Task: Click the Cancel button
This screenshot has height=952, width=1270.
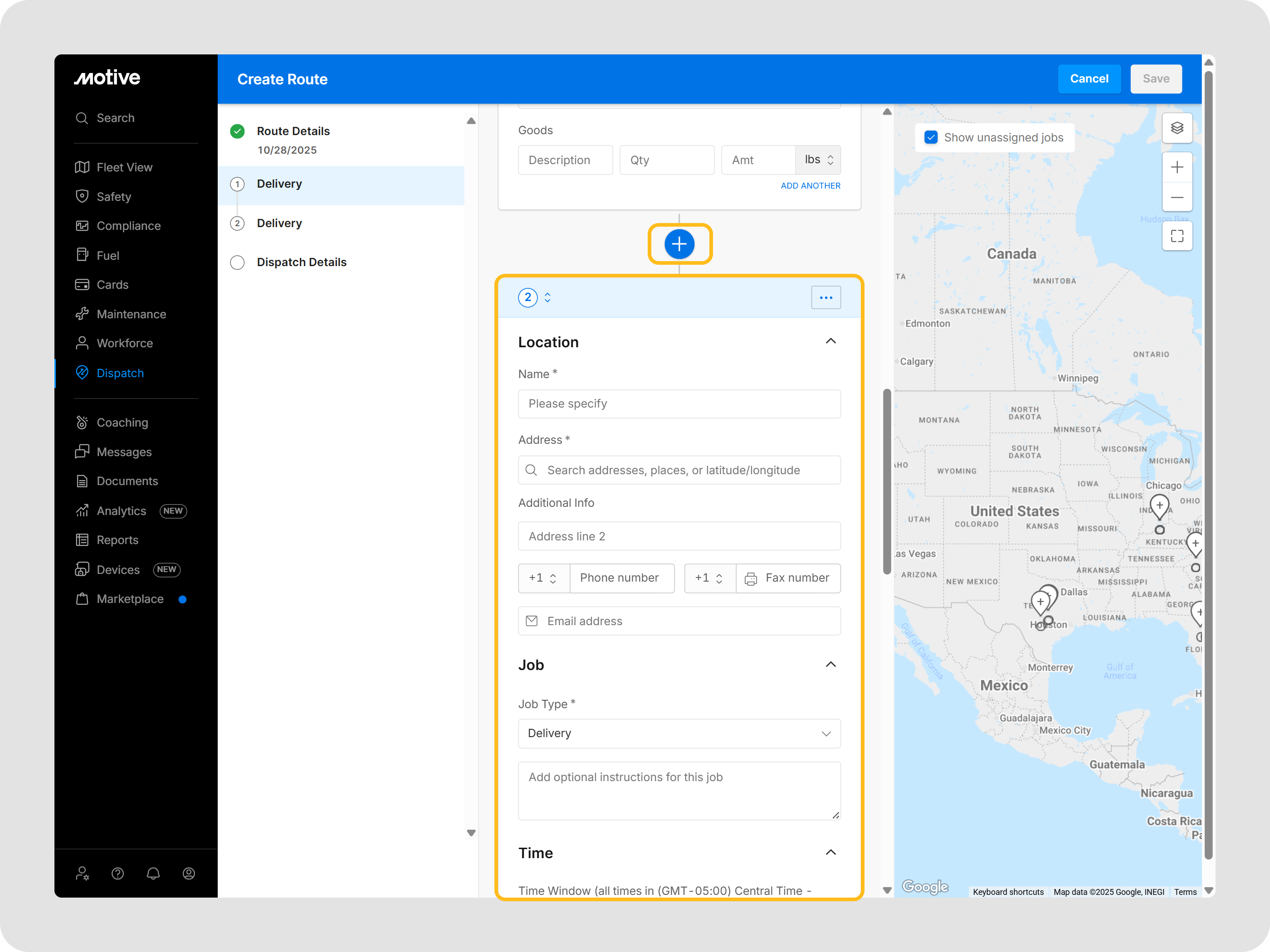Action: [1089, 78]
